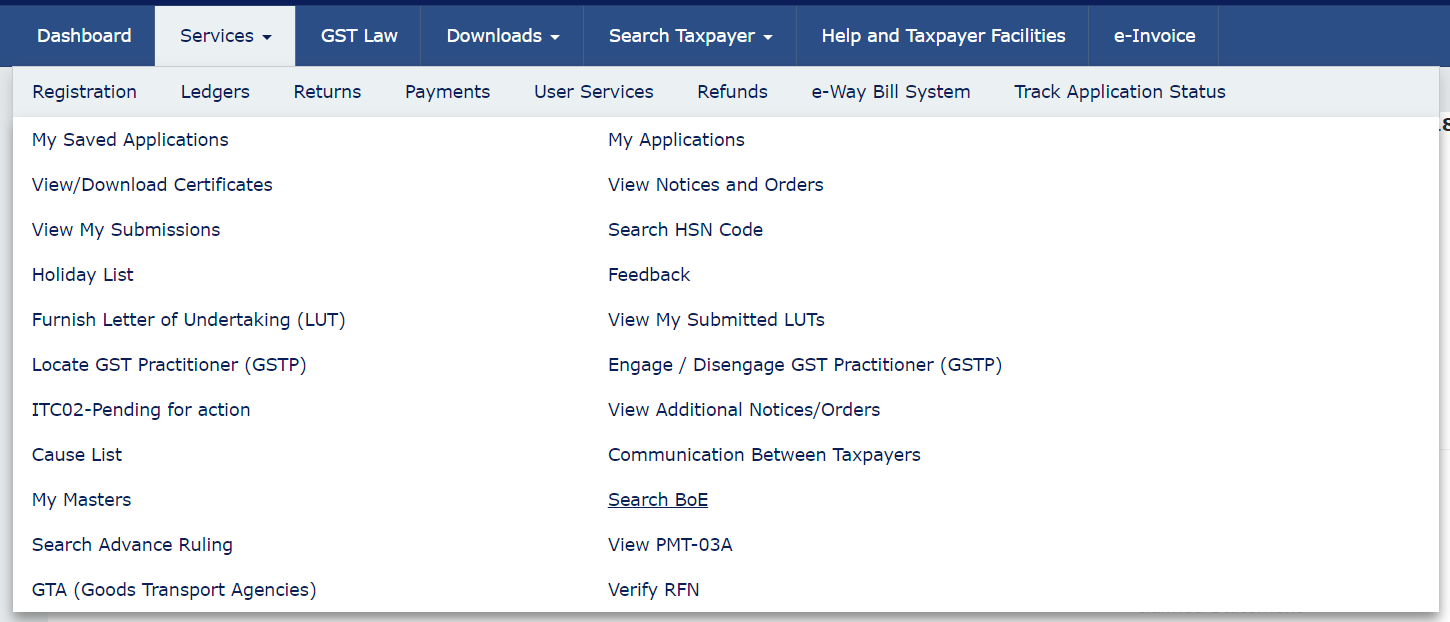Open GTA (Goods Transport Agencies) link

(174, 590)
